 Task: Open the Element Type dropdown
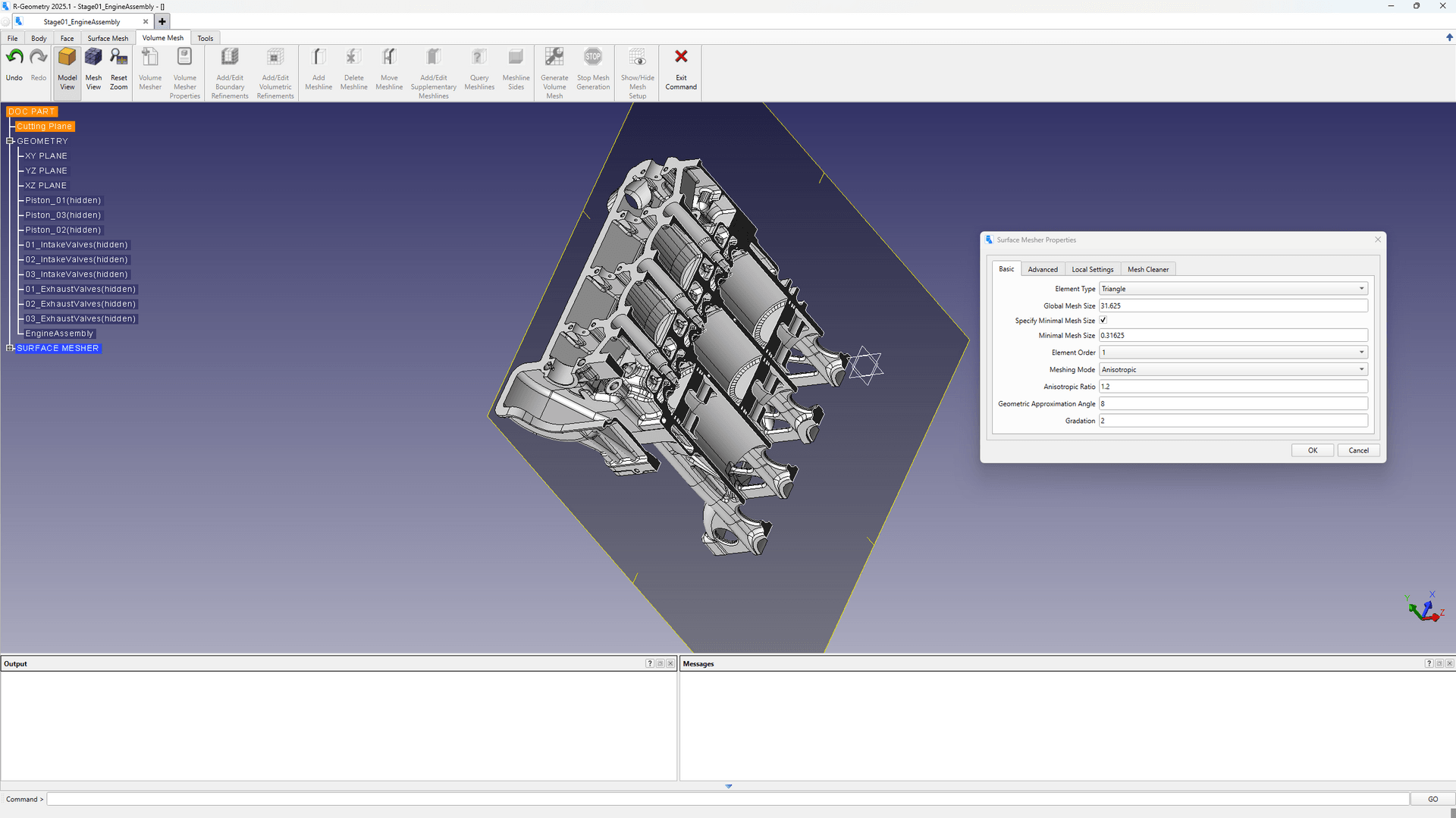pos(1363,288)
